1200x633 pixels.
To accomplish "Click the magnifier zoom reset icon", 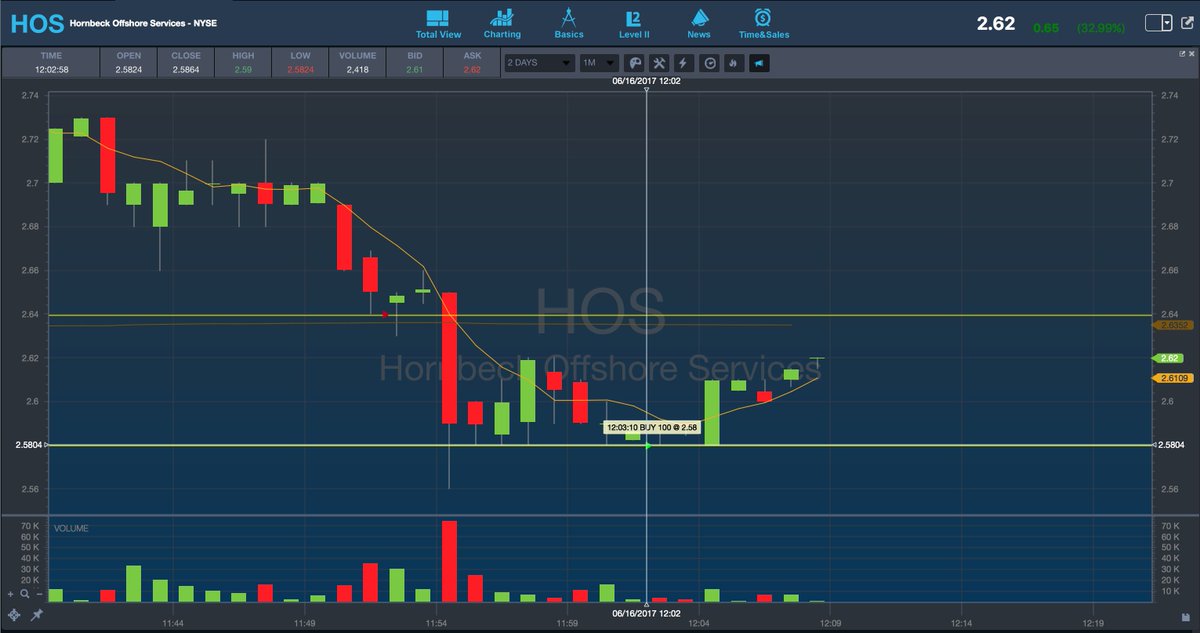I will [x=24, y=593].
